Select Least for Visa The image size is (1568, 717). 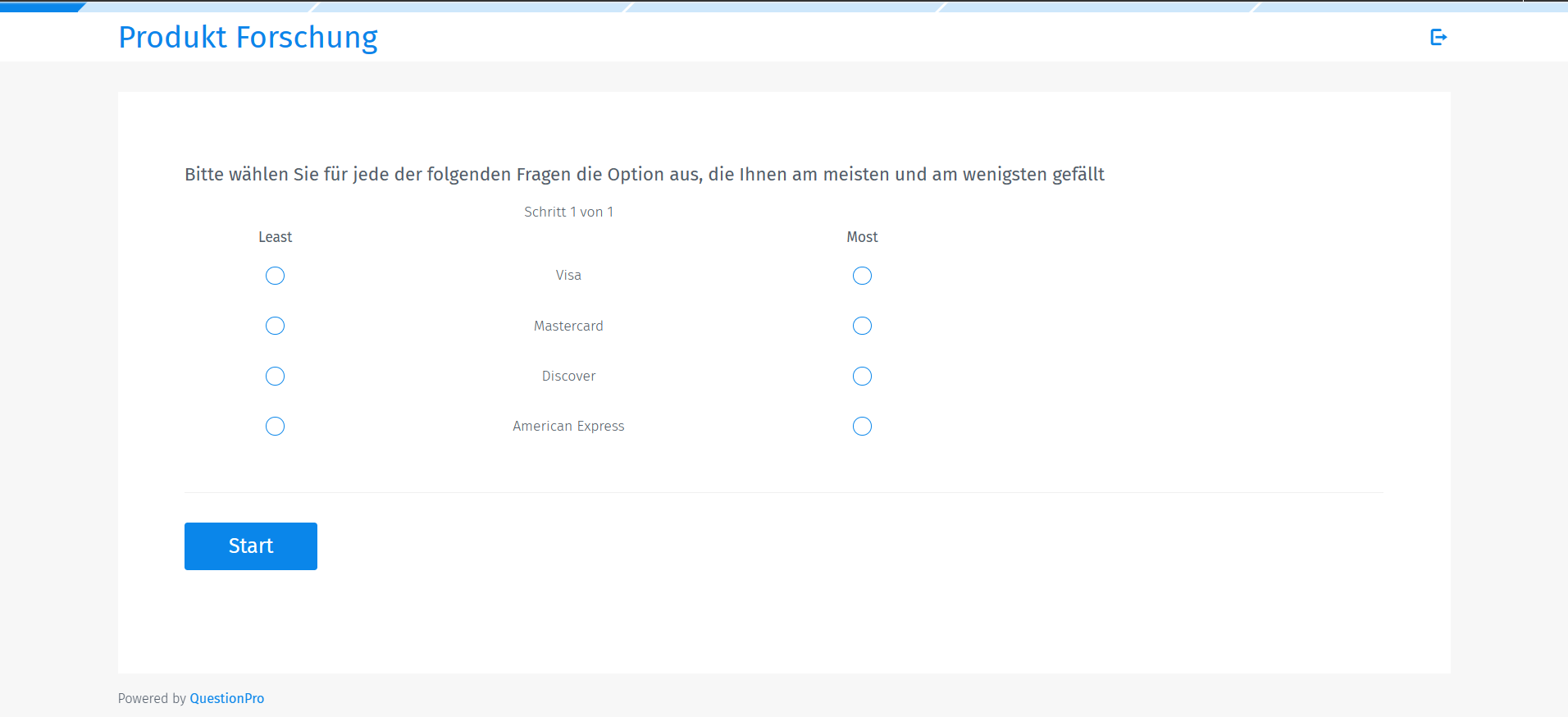pyautogui.click(x=276, y=276)
